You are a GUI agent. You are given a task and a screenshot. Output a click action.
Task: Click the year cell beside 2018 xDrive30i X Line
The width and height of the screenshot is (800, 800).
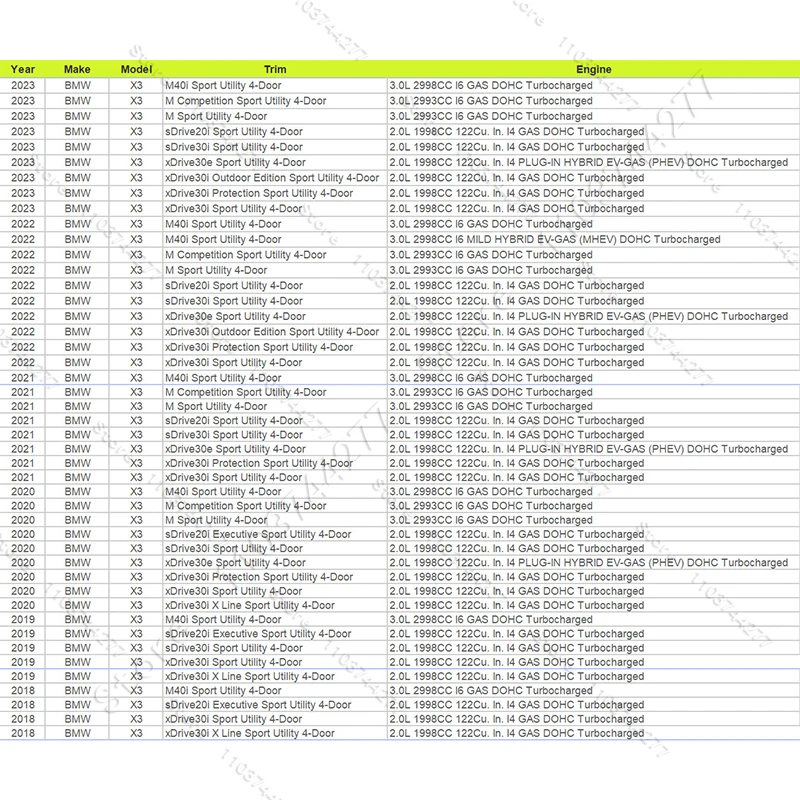click(22, 734)
